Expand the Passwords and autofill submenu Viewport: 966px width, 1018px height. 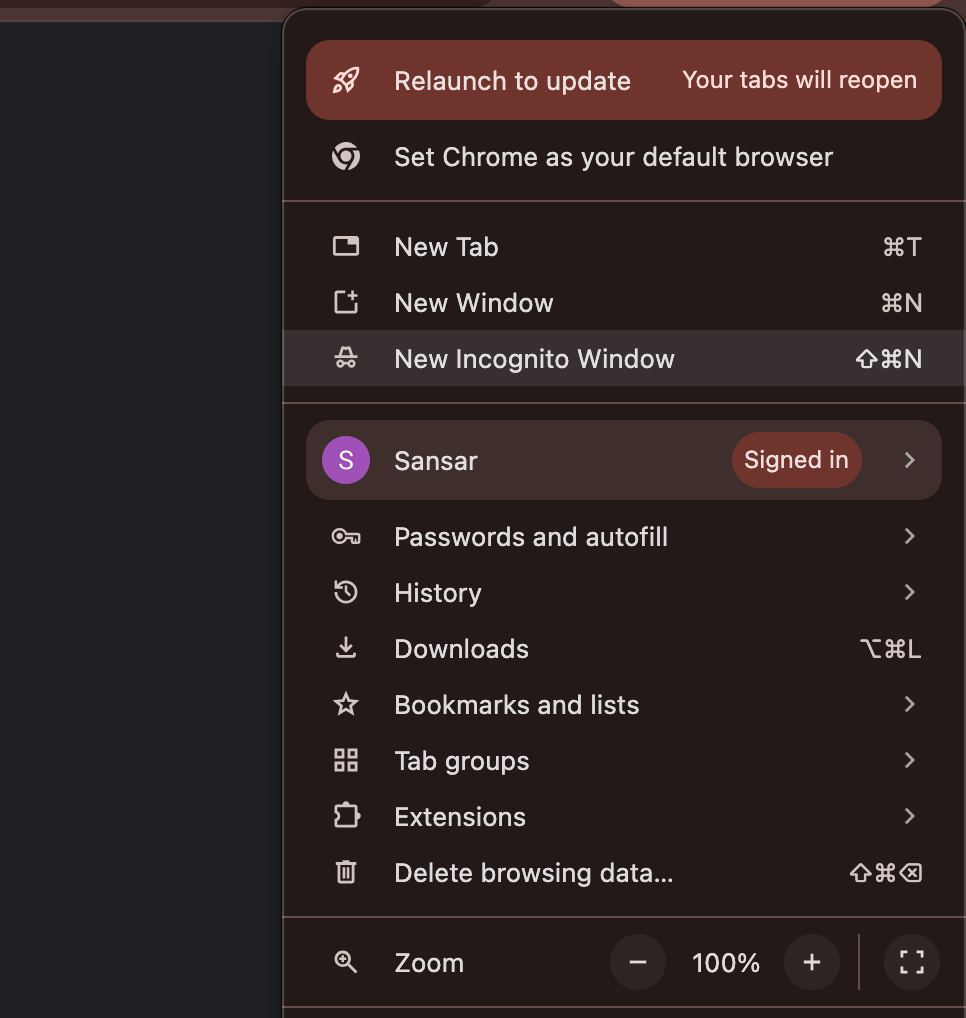pos(909,536)
